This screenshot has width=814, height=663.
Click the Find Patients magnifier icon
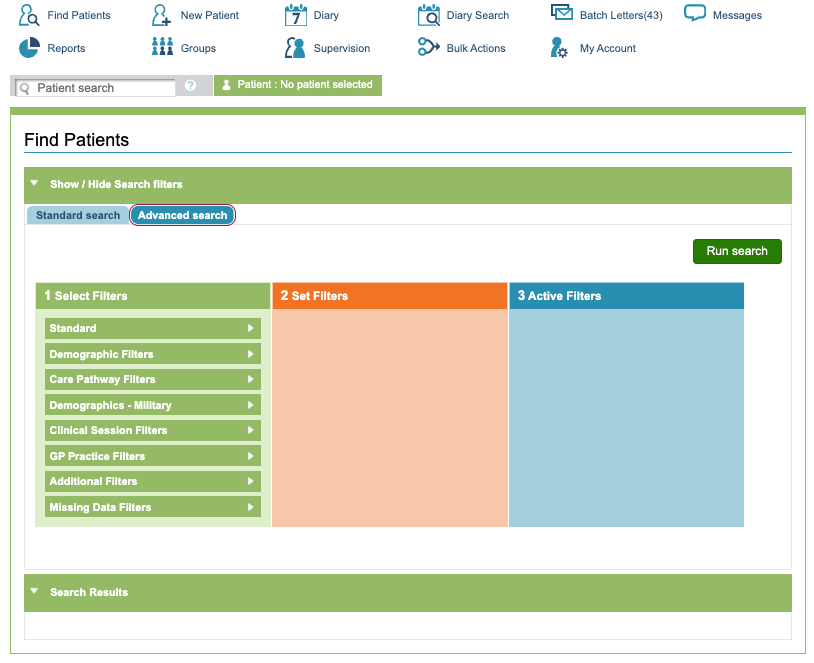point(29,15)
